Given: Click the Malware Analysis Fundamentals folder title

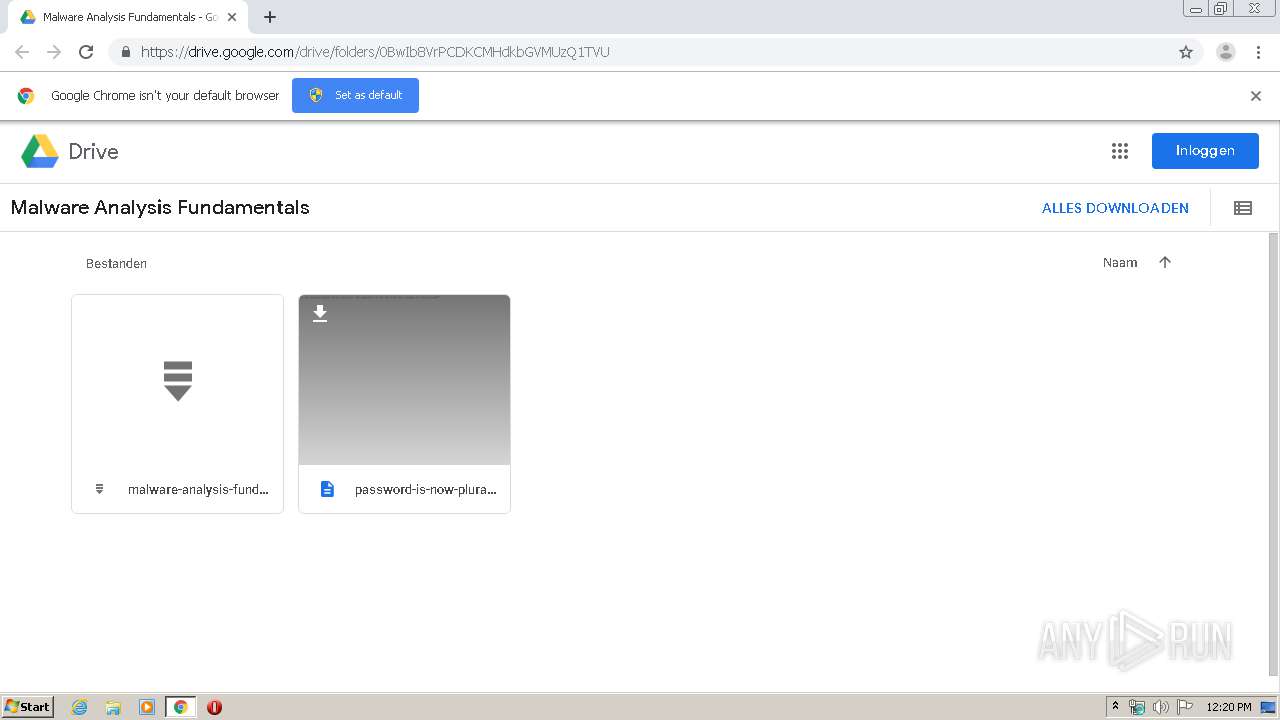Looking at the screenshot, I should [x=160, y=208].
